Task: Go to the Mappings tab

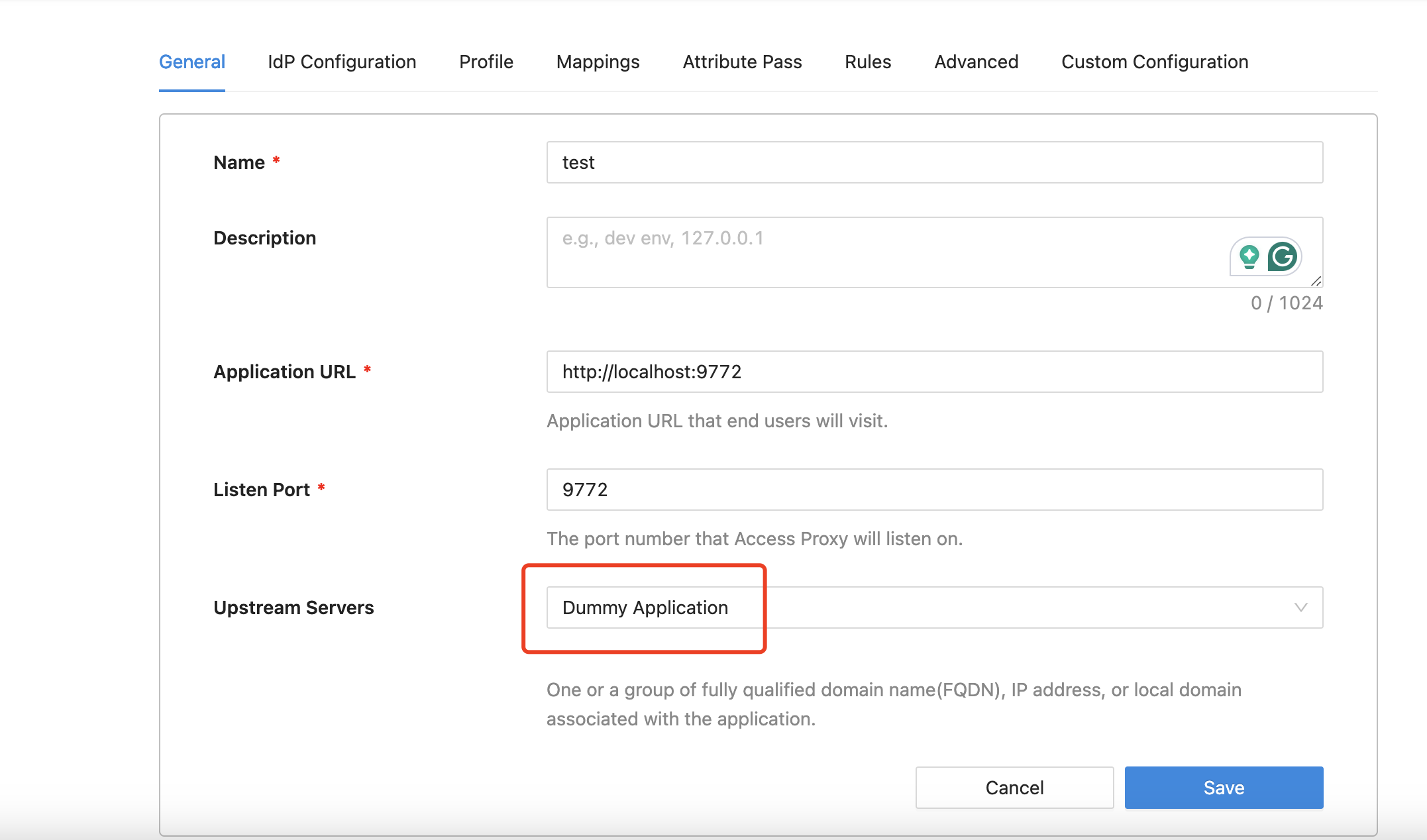Action: pyautogui.click(x=598, y=62)
